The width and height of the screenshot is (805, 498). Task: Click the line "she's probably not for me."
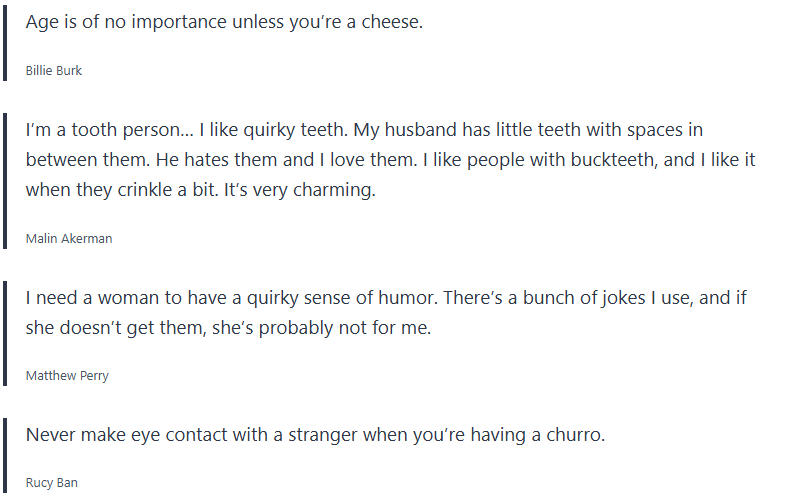point(228,327)
